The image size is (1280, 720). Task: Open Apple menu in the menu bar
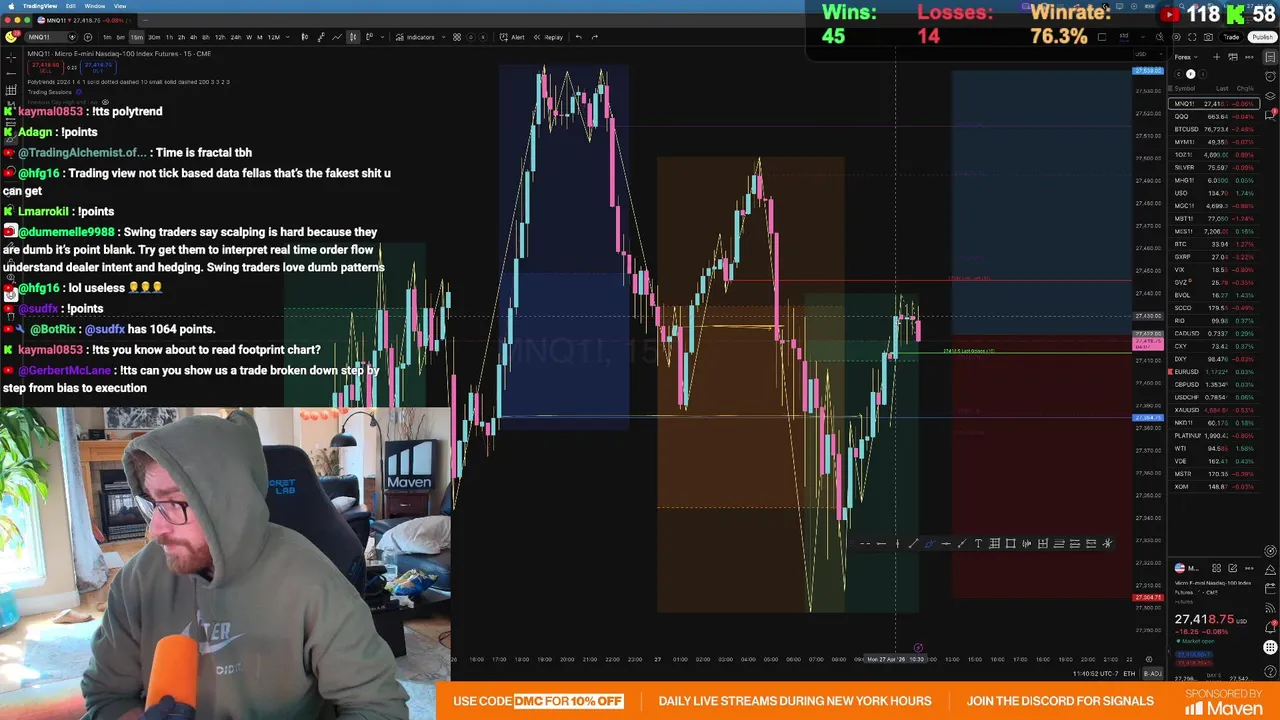11,6
